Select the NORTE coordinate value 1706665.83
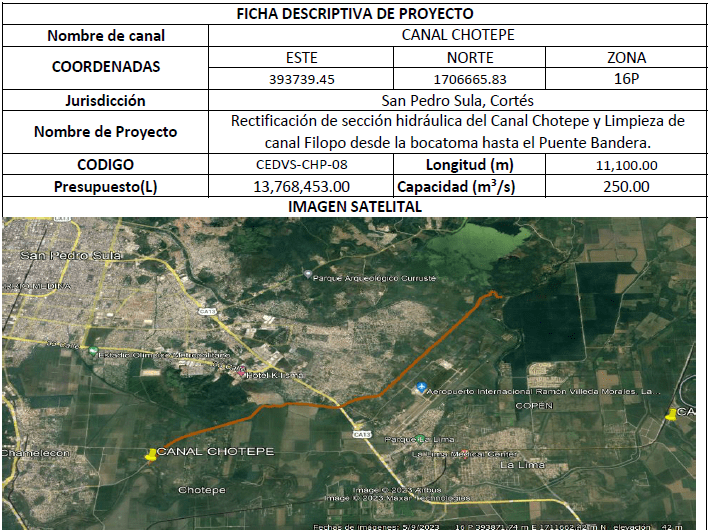The height and width of the screenshot is (530, 710). point(470,78)
